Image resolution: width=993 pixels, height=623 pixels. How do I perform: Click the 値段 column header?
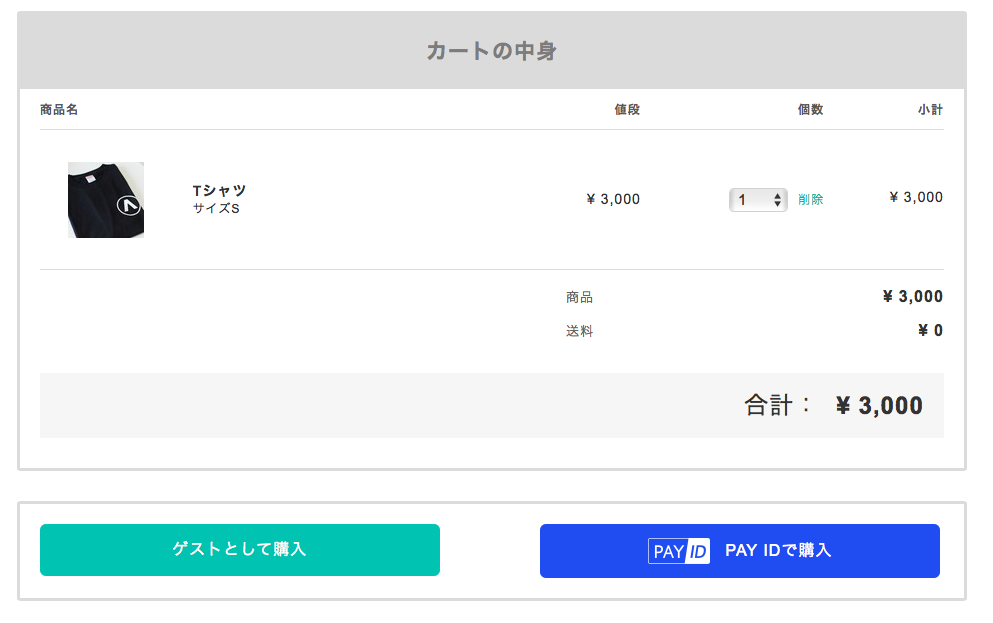click(x=627, y=110)
